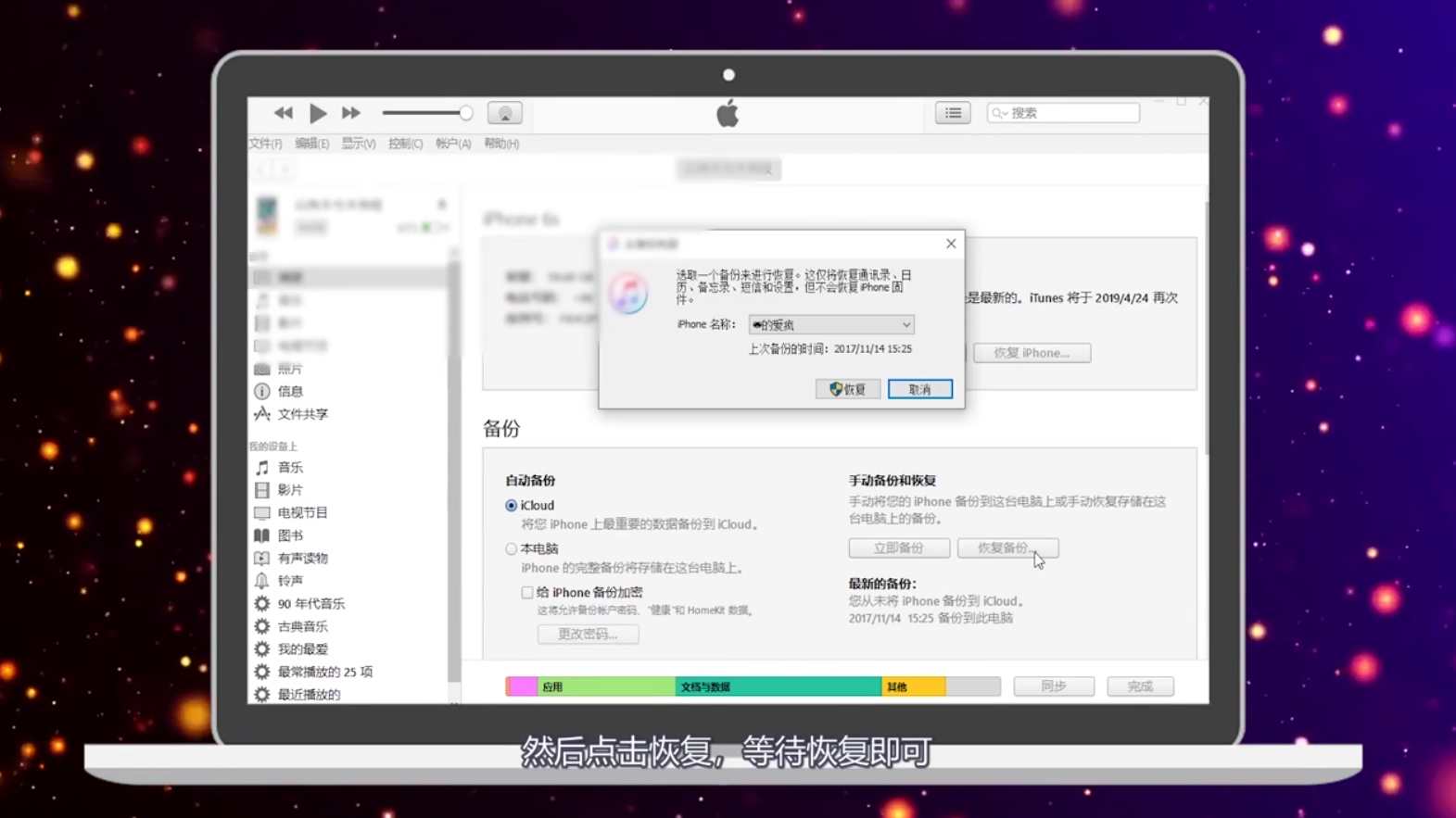Click the pink storage bar segment

523,686
